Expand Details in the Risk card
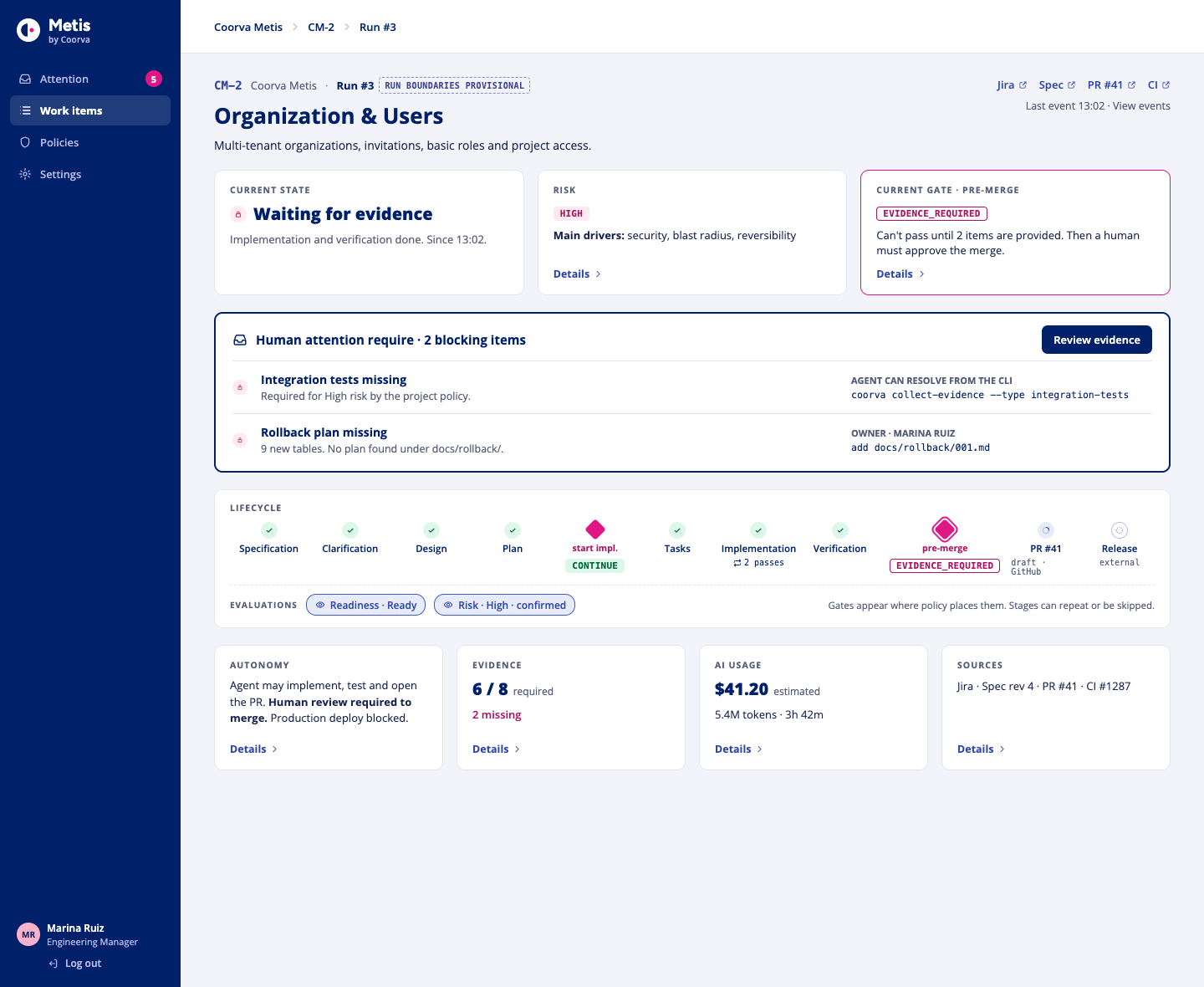The width and height of the screenshot is (1204, 987). [x=577, y=274]
